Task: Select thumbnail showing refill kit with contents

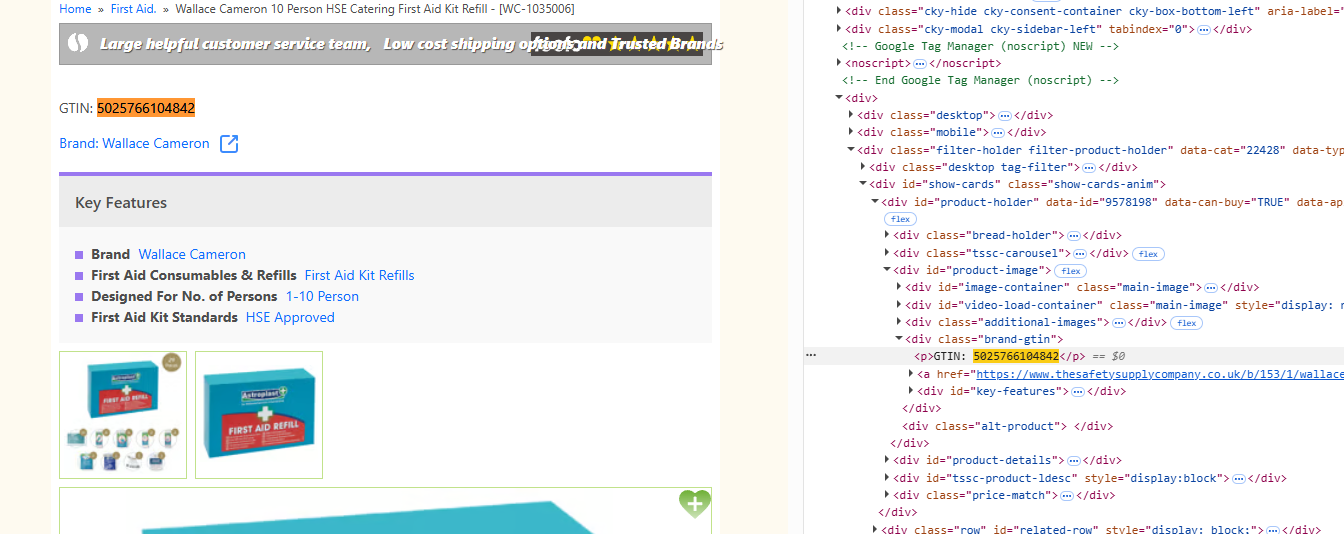Action: click(x=123, y=415)
